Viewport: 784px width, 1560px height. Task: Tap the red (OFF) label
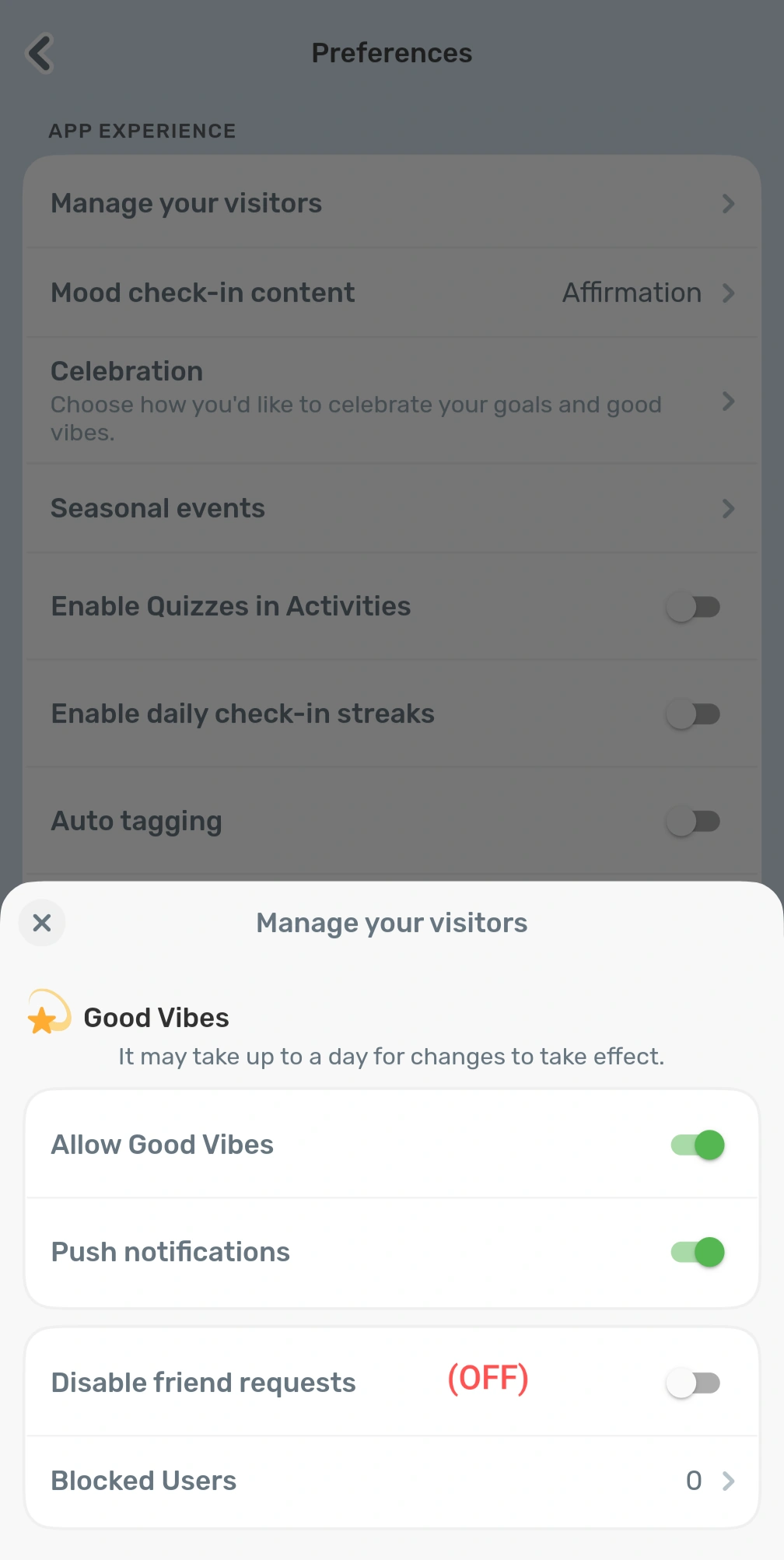tap(488, 1379)
